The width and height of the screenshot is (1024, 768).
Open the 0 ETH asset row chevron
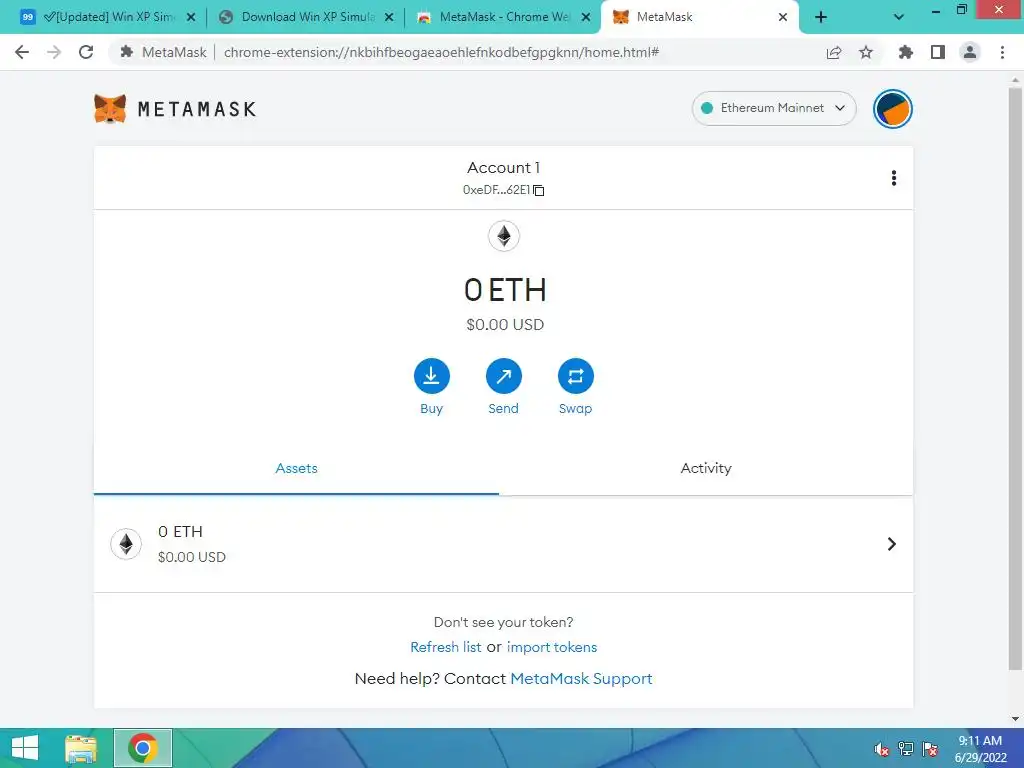click(891, 544)
